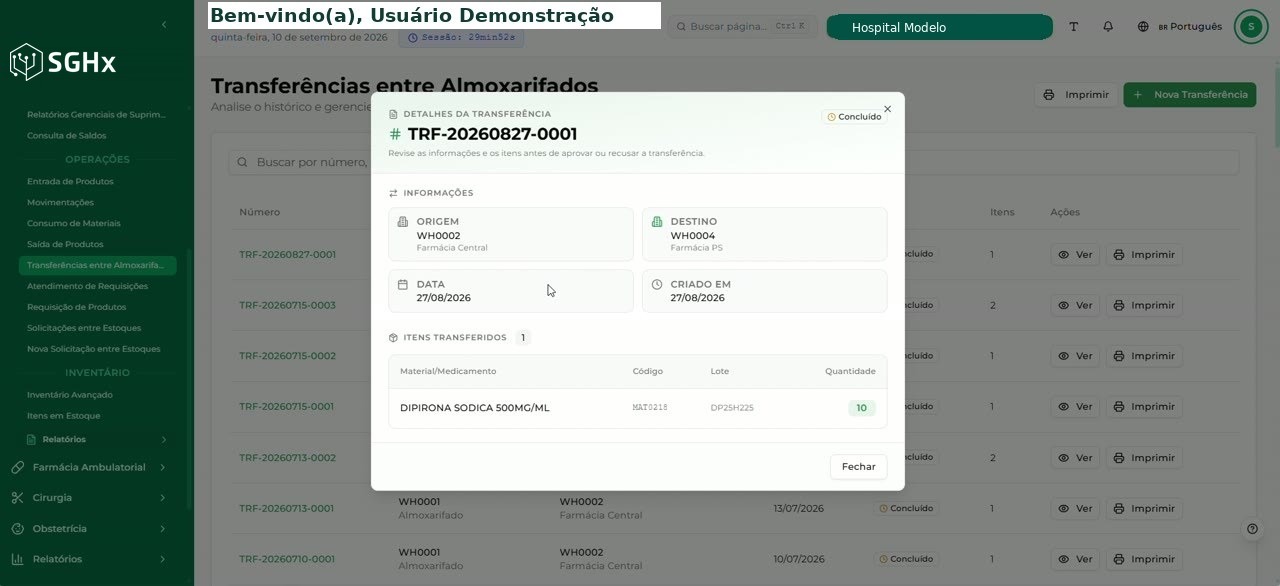
Task: Click the Cirurgia scissors icon
Action: click(x=17, y=498)
